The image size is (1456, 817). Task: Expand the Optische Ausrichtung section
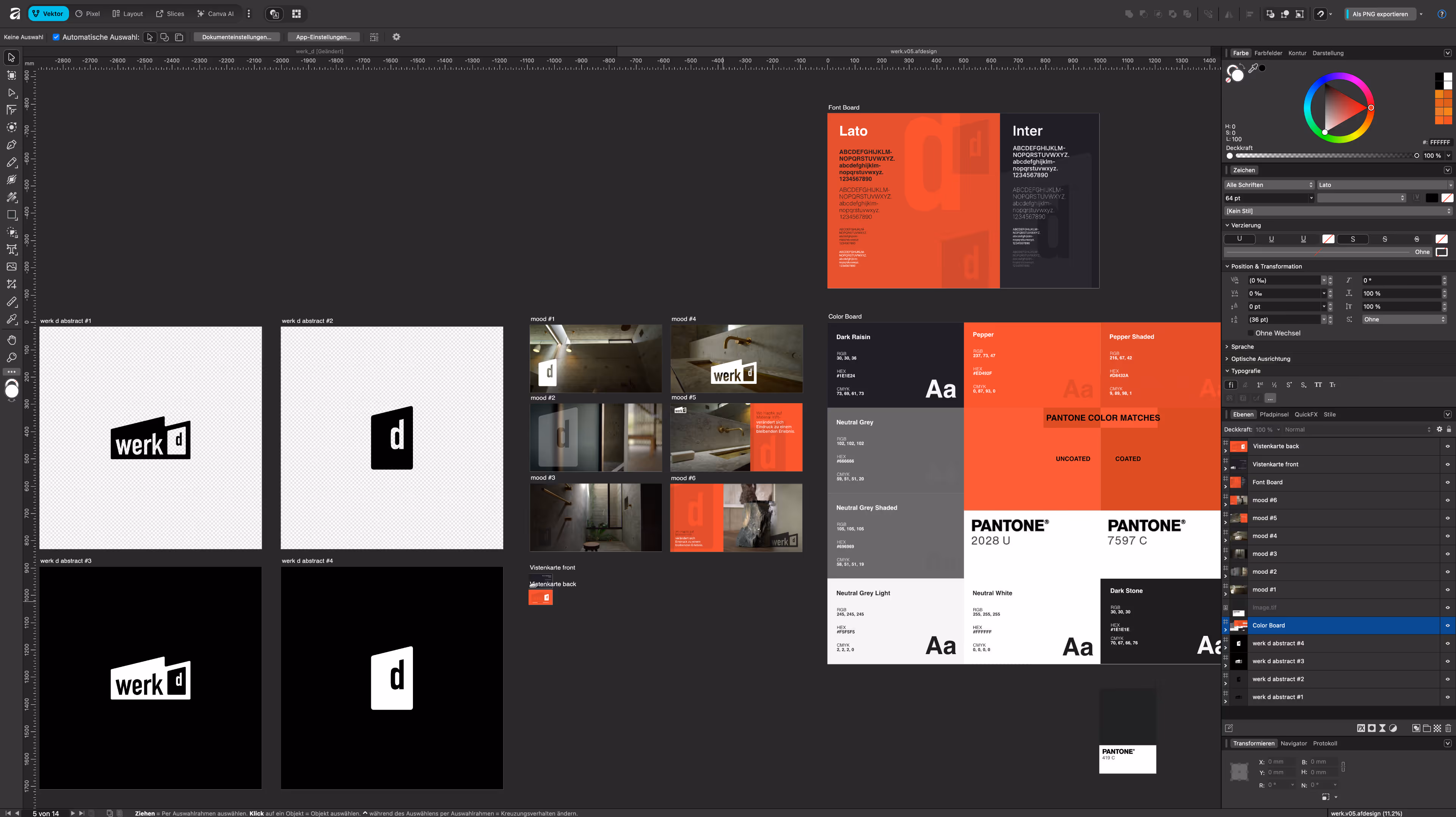1227,359
